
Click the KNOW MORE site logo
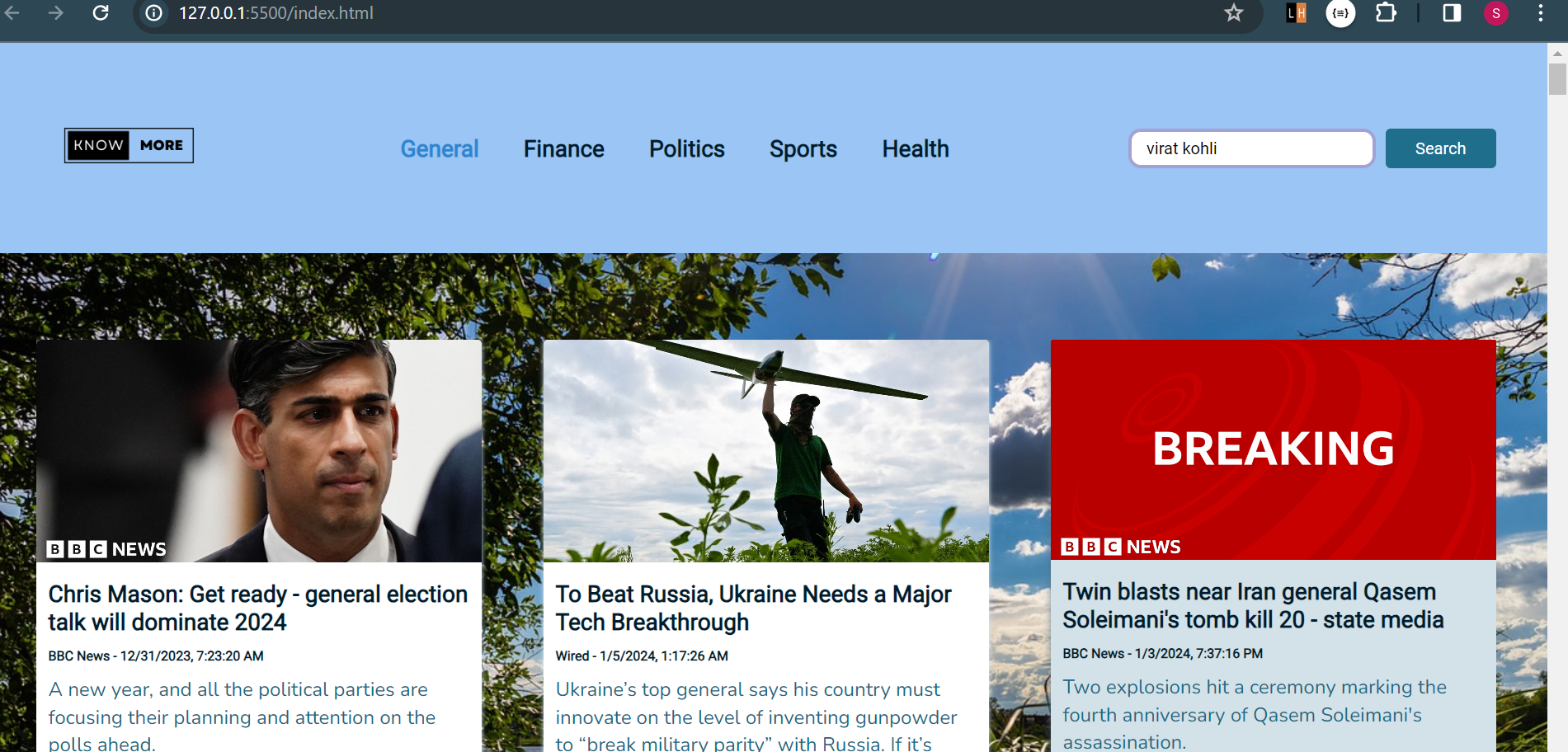129,145
